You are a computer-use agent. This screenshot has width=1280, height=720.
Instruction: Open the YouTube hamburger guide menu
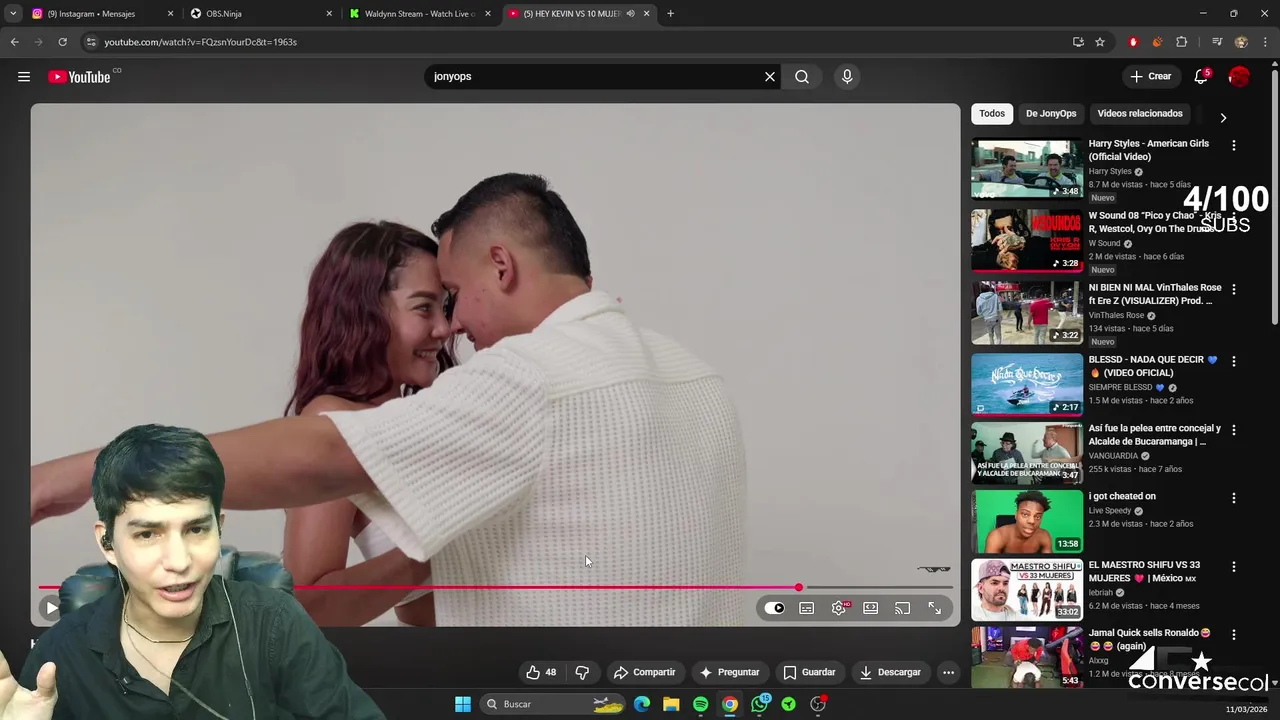[x=24, y=77]
